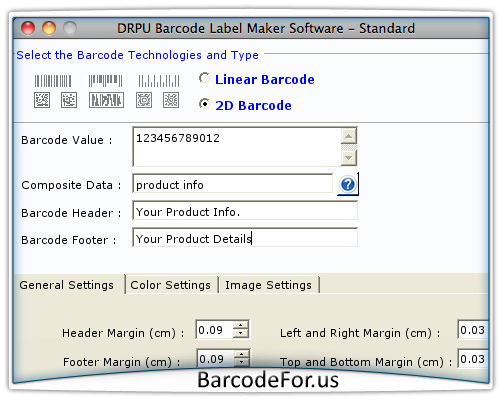Click the 'Barcode Footer :' label
This screenshot has height=400, width=500.
click(69, 240)
